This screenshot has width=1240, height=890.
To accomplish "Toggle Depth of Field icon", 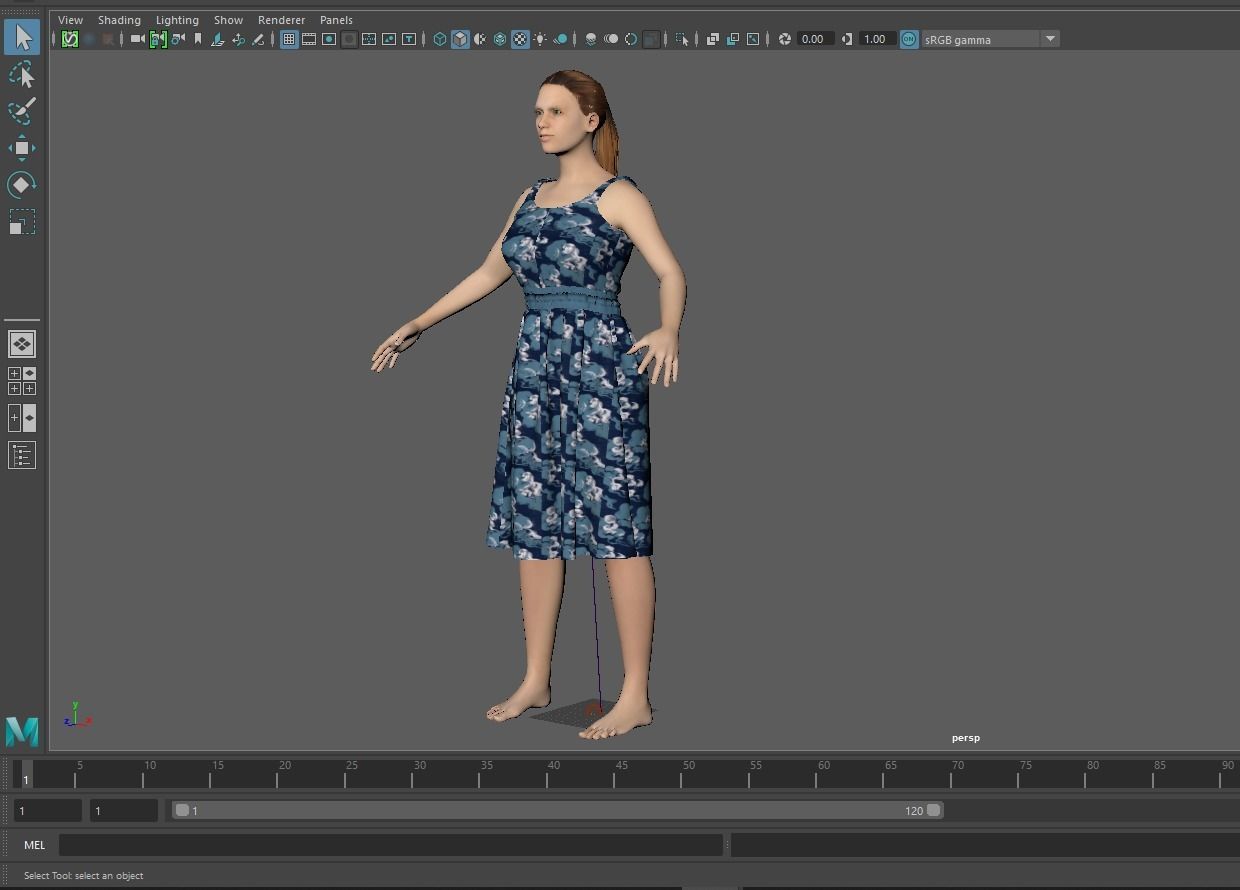I will click(x=651, y=39).
